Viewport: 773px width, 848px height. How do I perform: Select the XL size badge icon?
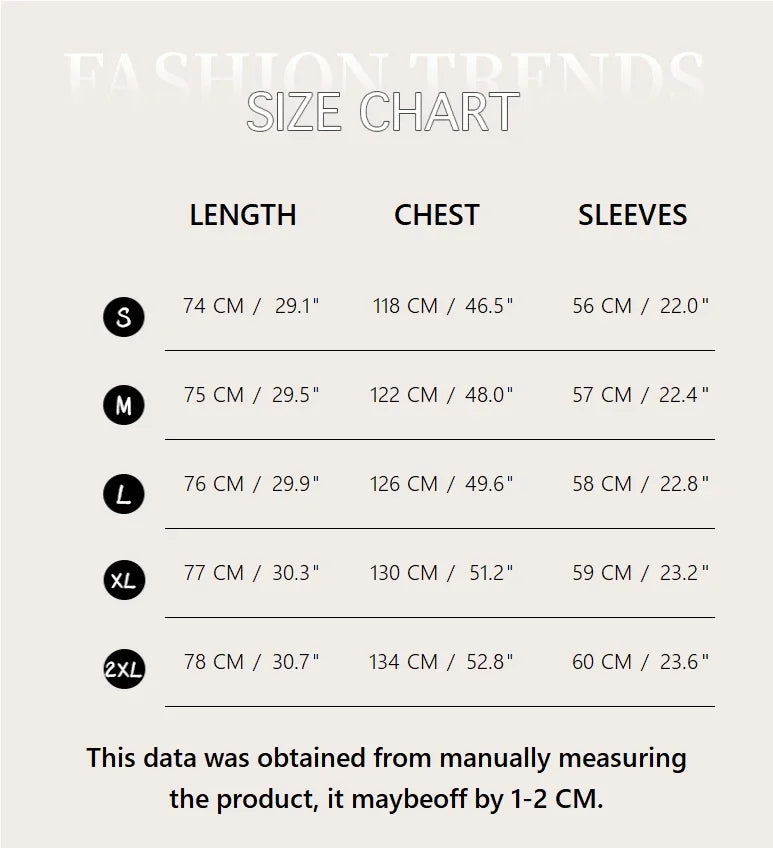(124, 580)
